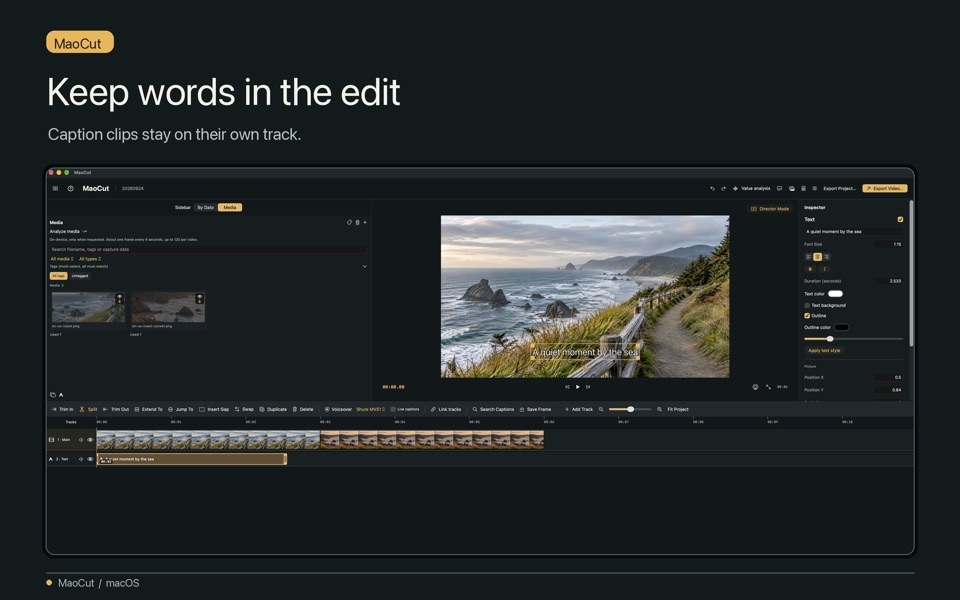Expand the tags section chevron
This screenshot has width=960, height=600.
(364, 266)
